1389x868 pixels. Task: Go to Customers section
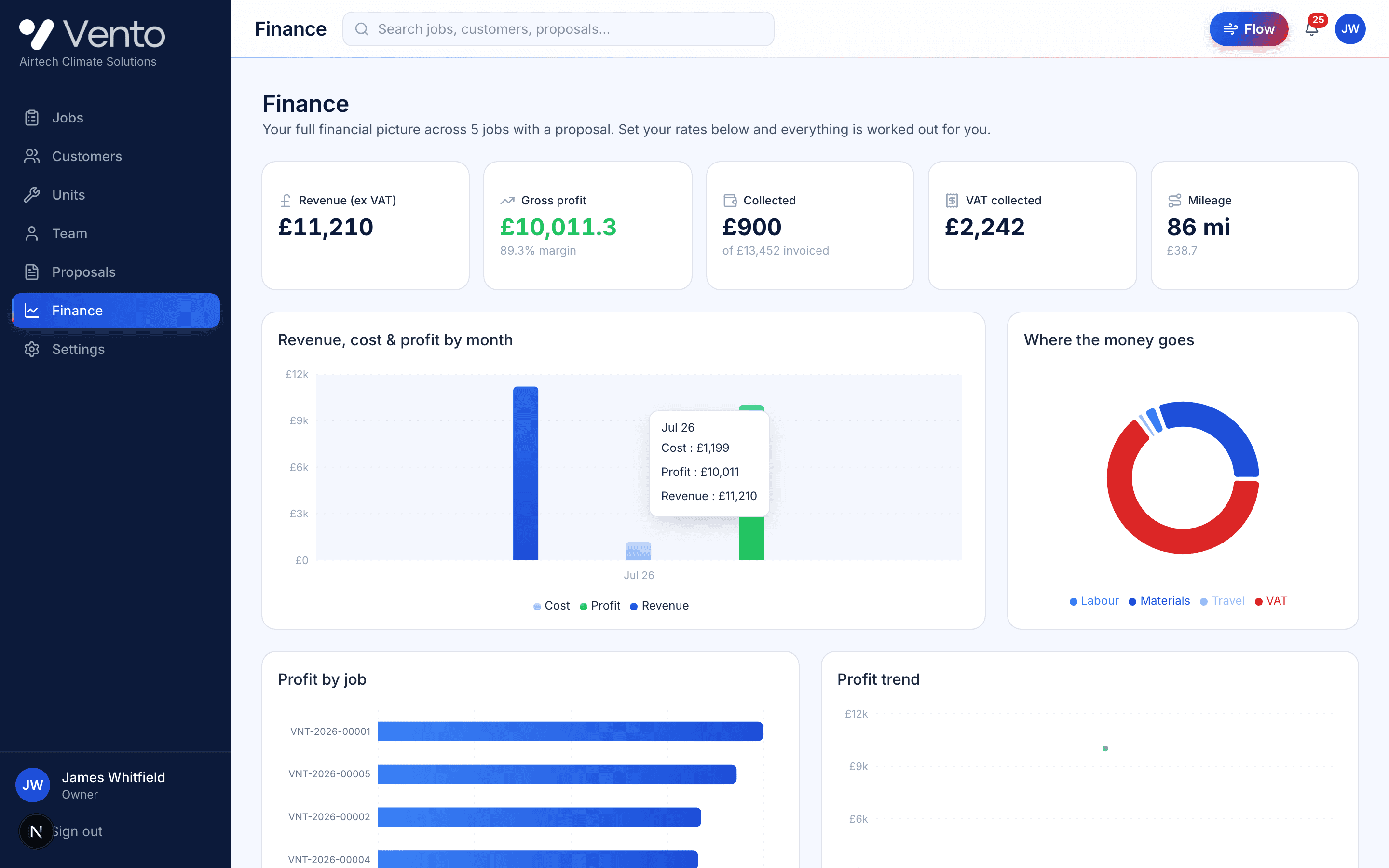tap(115, 156)
